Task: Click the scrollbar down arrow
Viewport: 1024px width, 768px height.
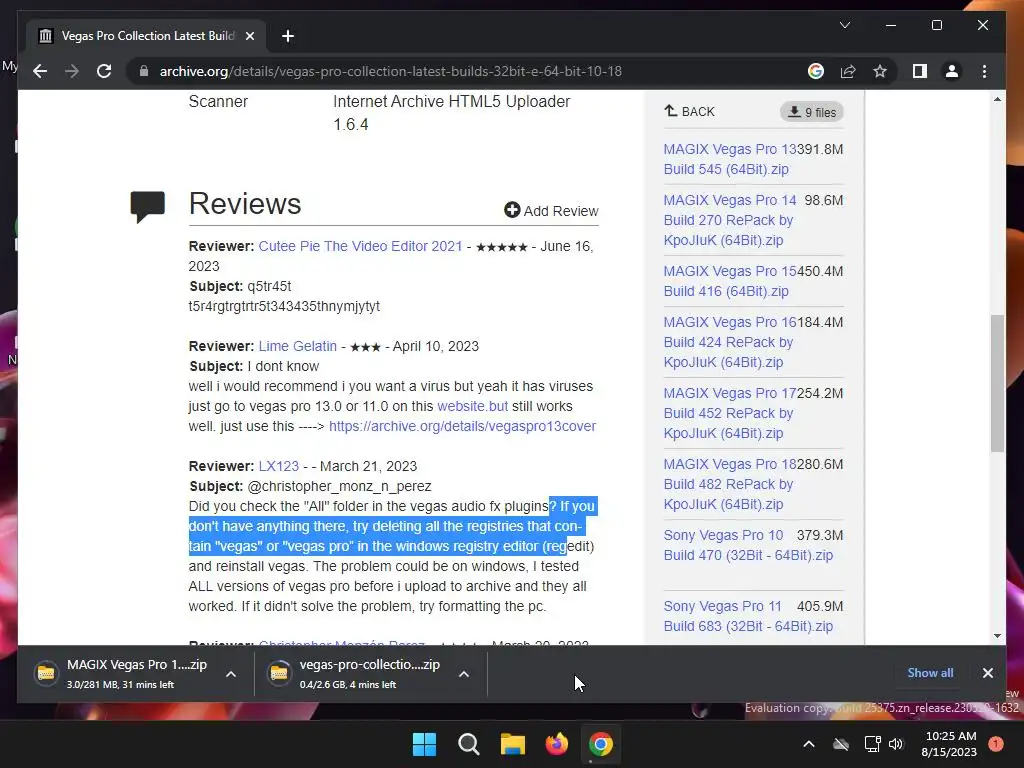Action: pyautogui.click(x=997, y=635)
